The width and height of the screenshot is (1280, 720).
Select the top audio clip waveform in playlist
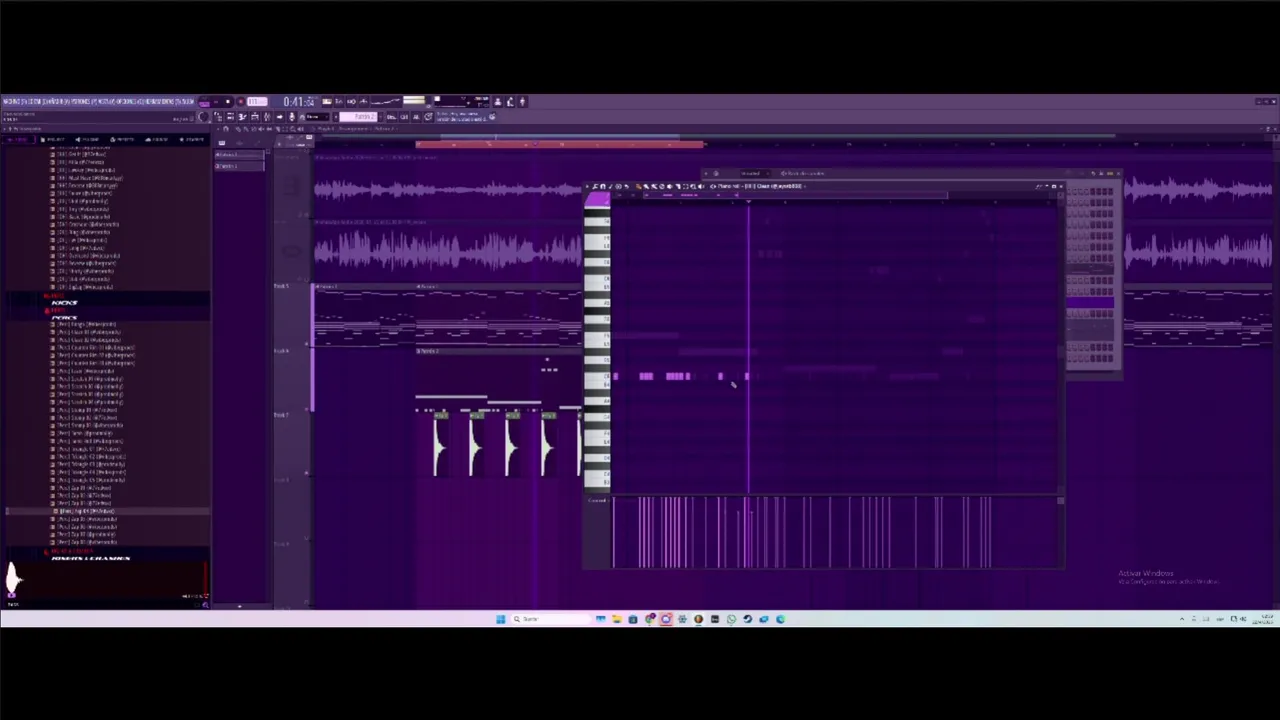(x=448, y=190)
